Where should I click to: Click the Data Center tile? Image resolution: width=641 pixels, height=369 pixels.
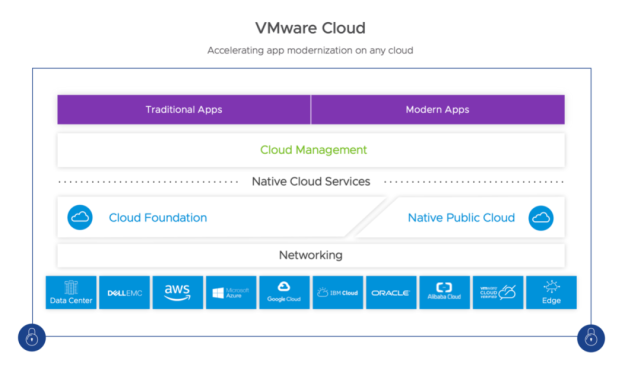pyautogui.click(x=71, y=292)
